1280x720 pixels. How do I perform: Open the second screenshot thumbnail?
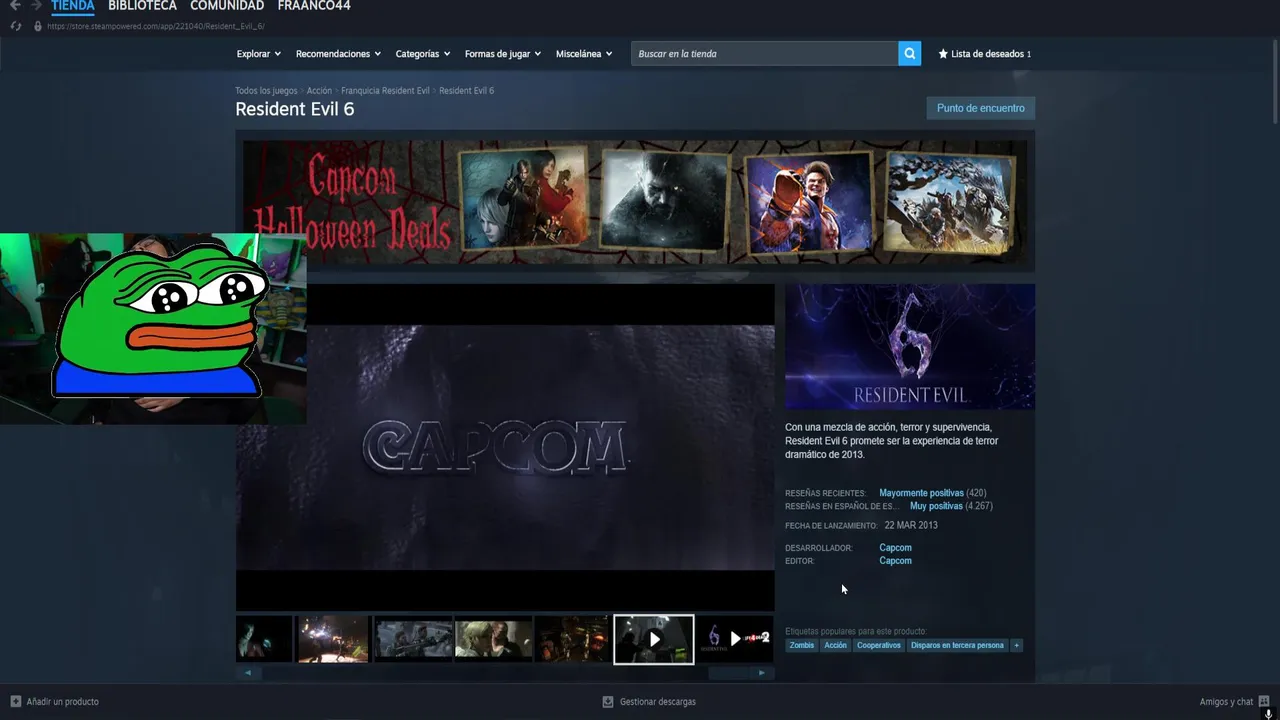pos(333,639)
